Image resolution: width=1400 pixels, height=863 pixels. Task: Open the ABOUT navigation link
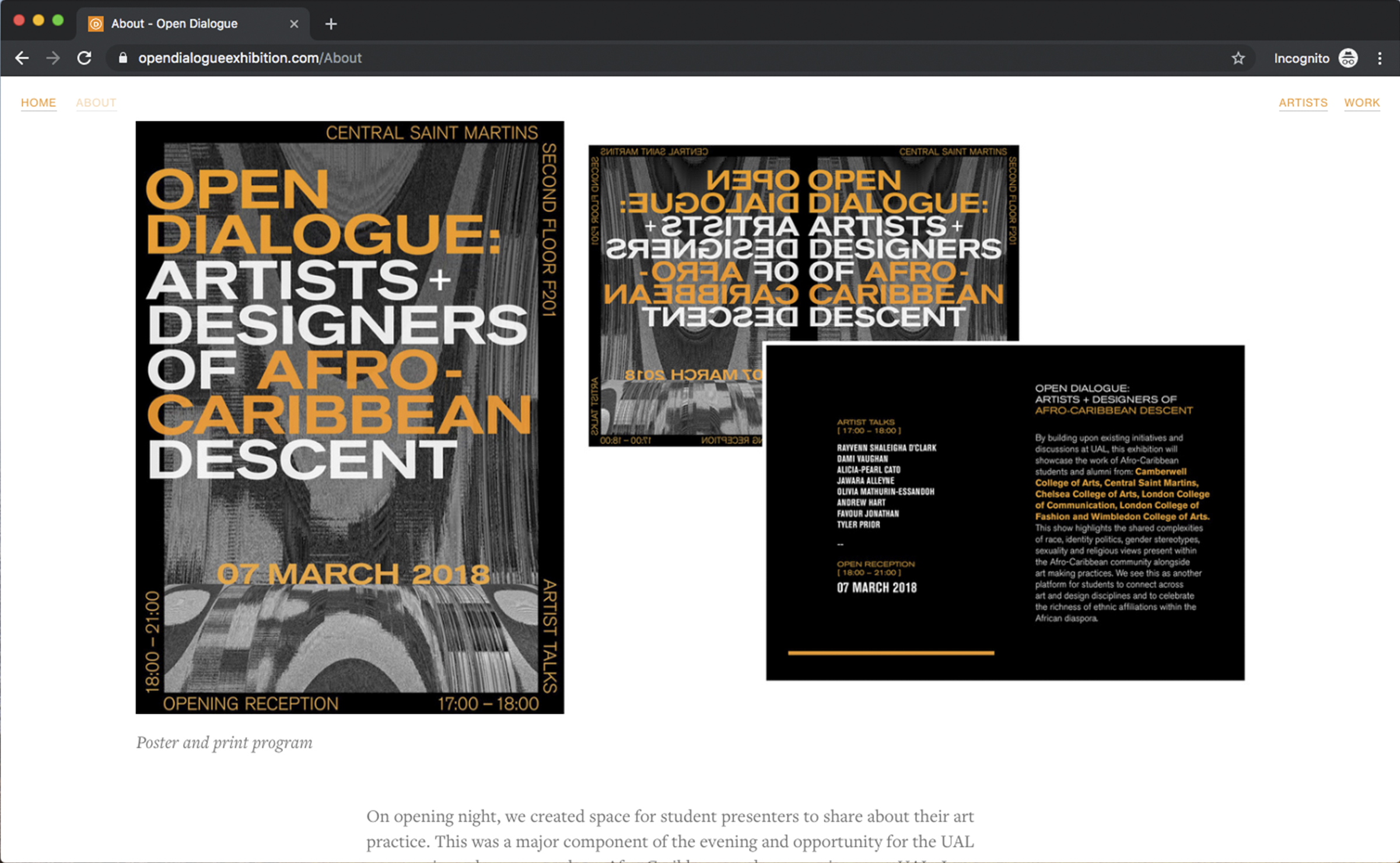pos(96,103)
